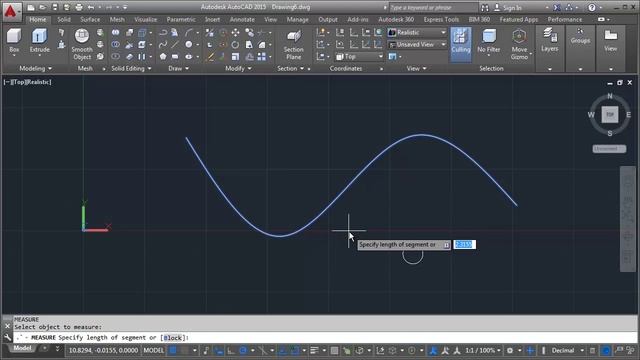The image size is (640, 360).
Task: Select the Move Gizmo tool
Action: pyautogui.click(x=519, y=45)
